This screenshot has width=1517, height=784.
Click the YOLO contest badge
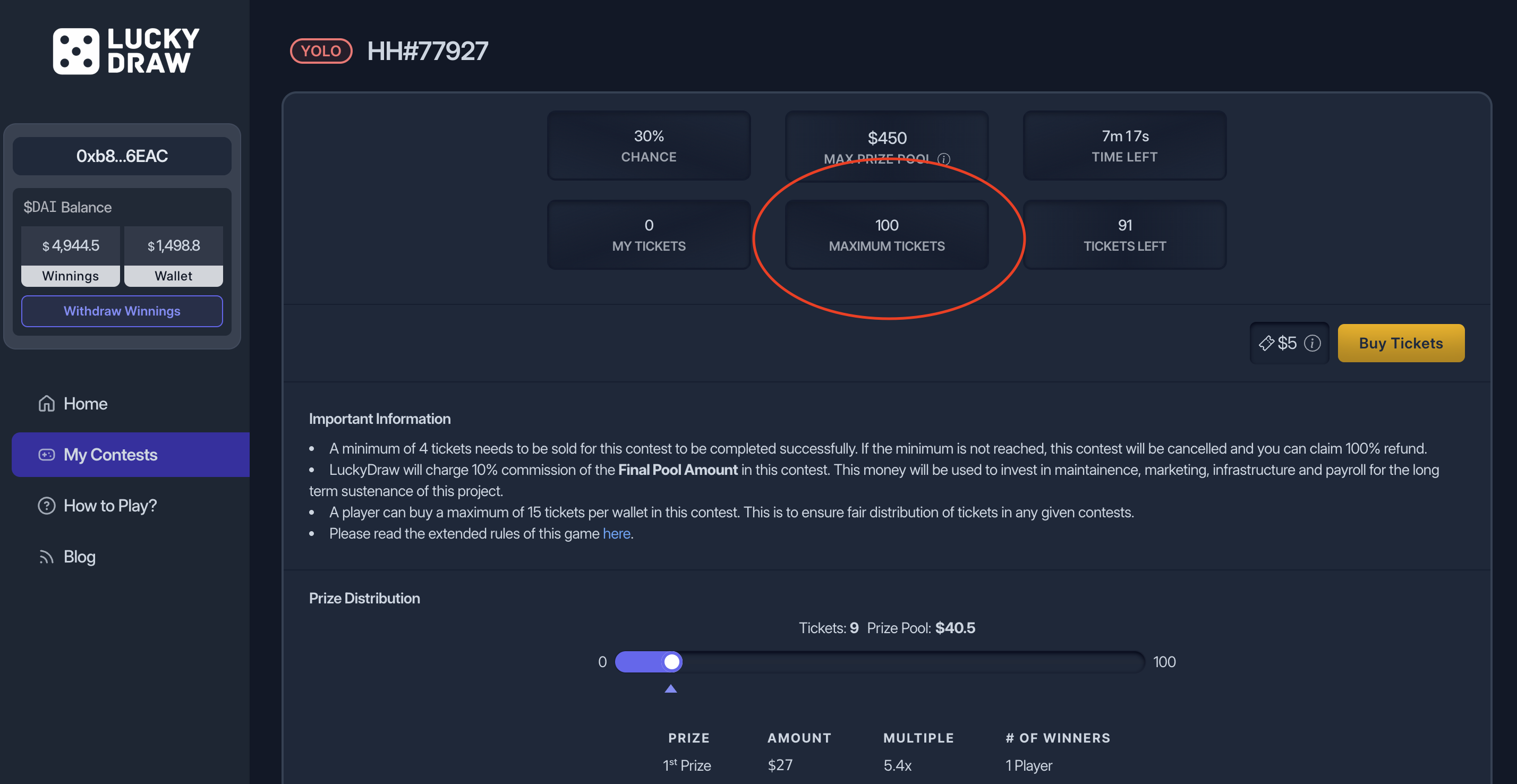pyautogui.click(x=321, y=51)
